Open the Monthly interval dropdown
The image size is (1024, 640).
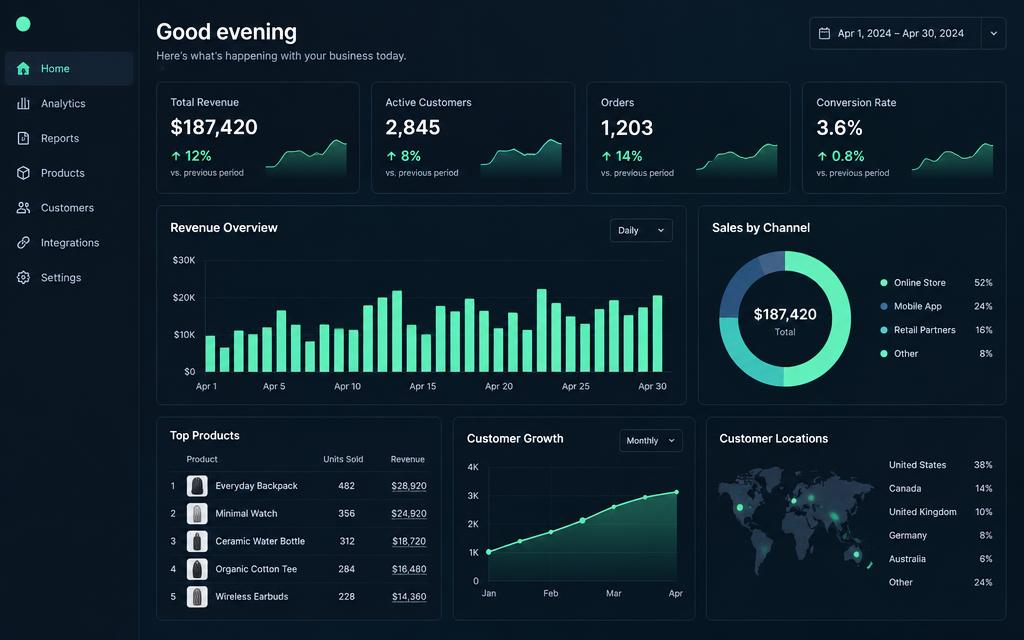[650, 441]
